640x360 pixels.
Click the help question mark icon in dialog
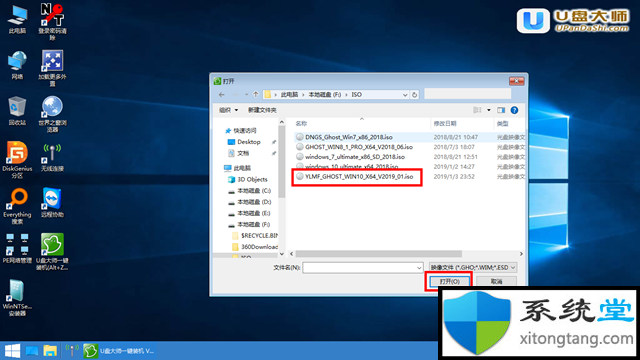(514, 110)
